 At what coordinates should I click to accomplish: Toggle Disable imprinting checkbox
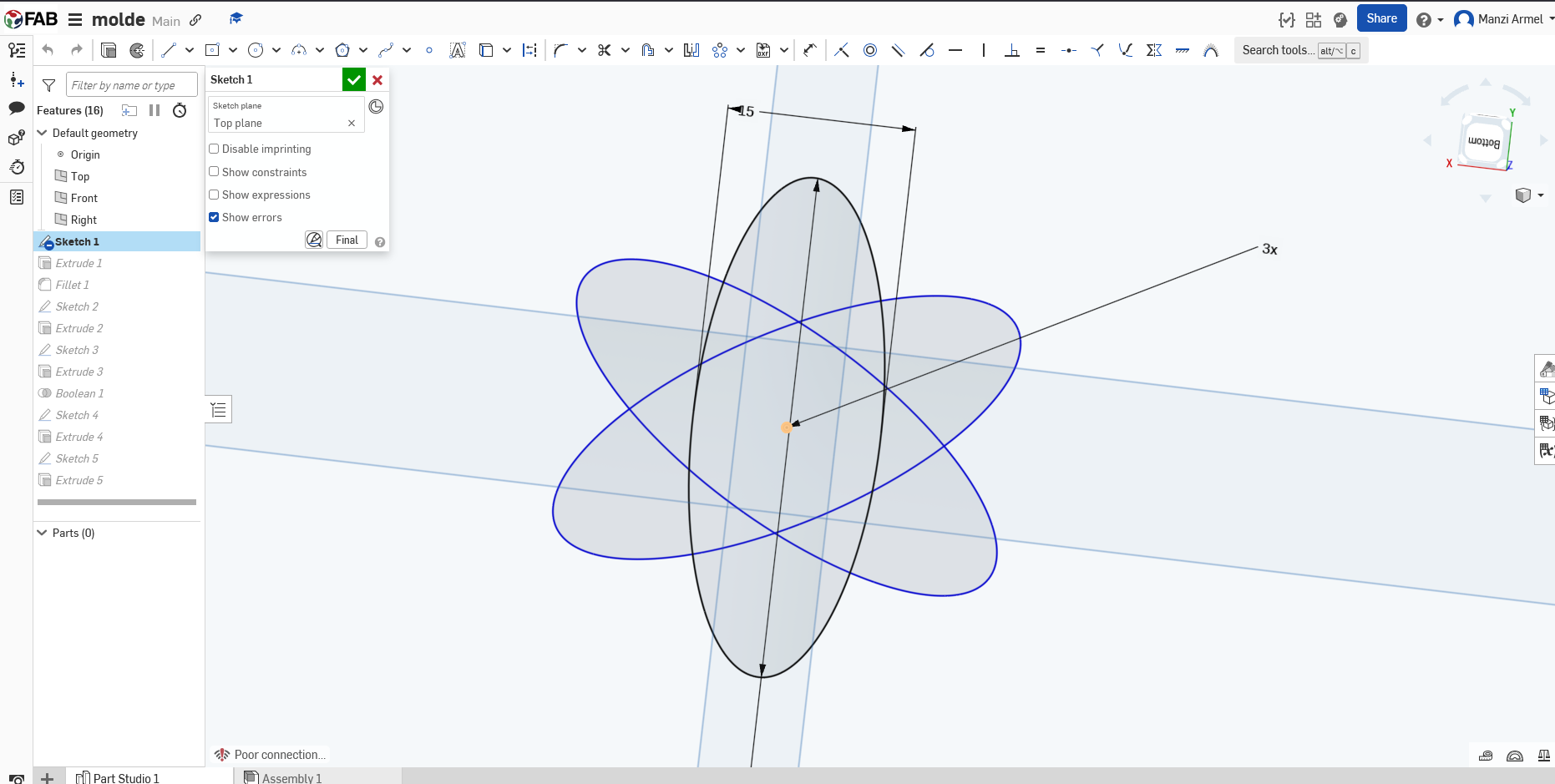click(x=214, y=149)
